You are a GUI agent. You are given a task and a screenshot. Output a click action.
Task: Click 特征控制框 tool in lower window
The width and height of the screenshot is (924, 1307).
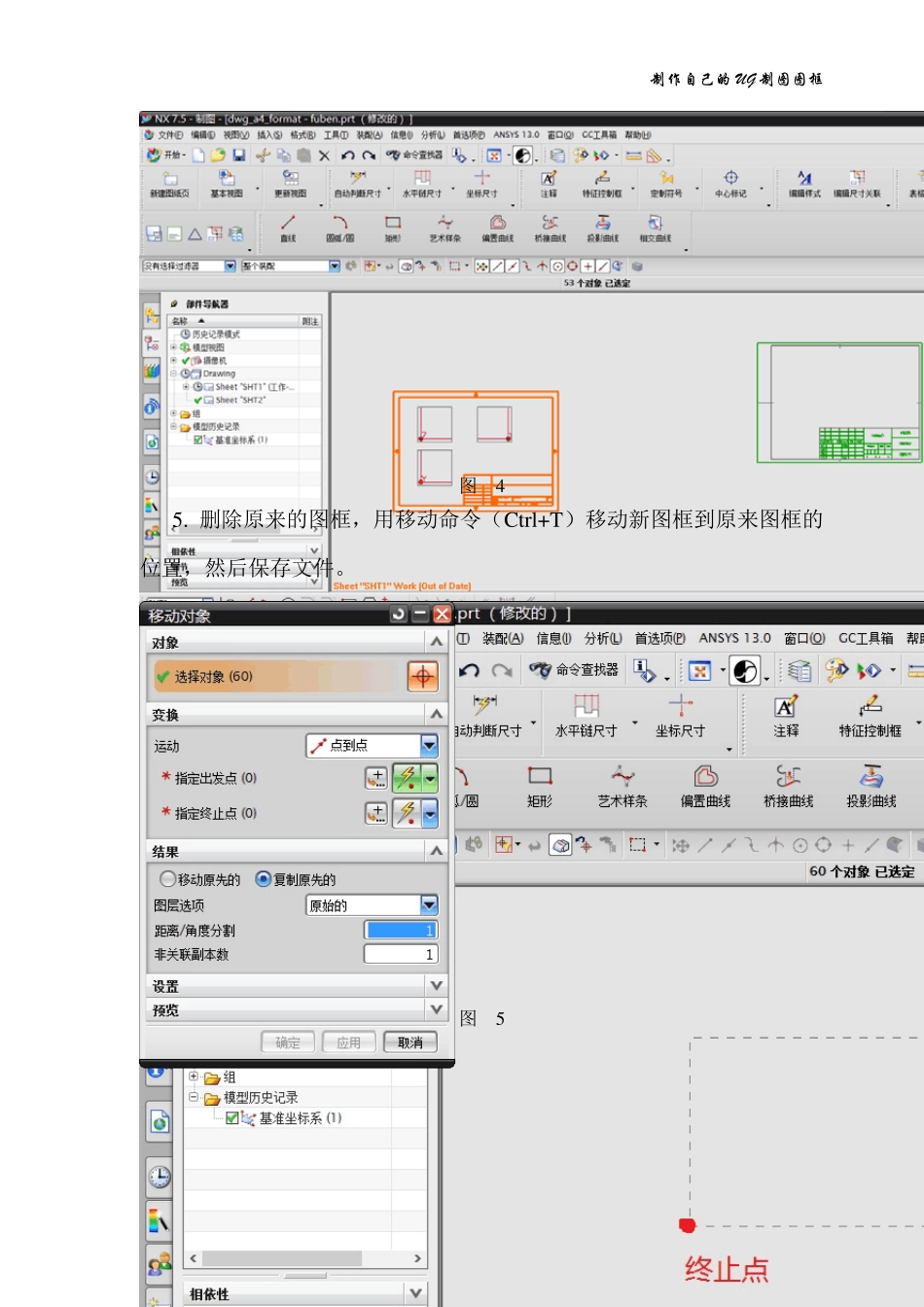point(871,716)
